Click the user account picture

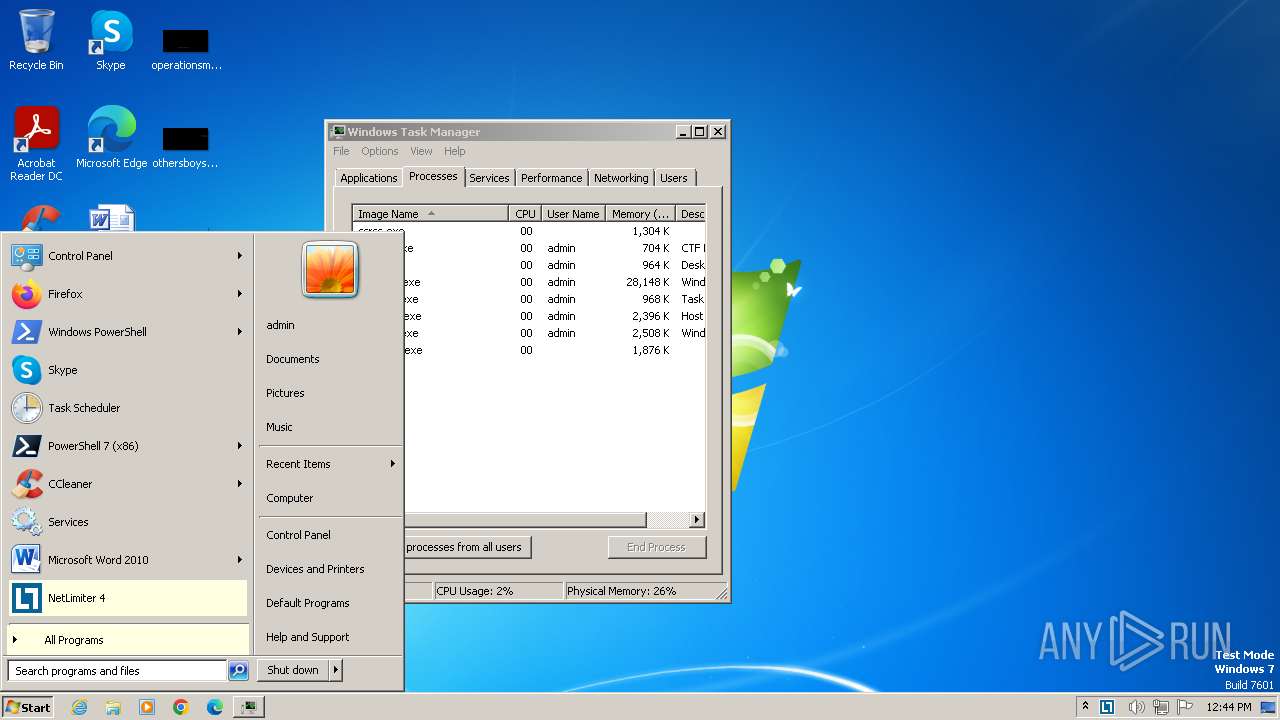point(330,269)
